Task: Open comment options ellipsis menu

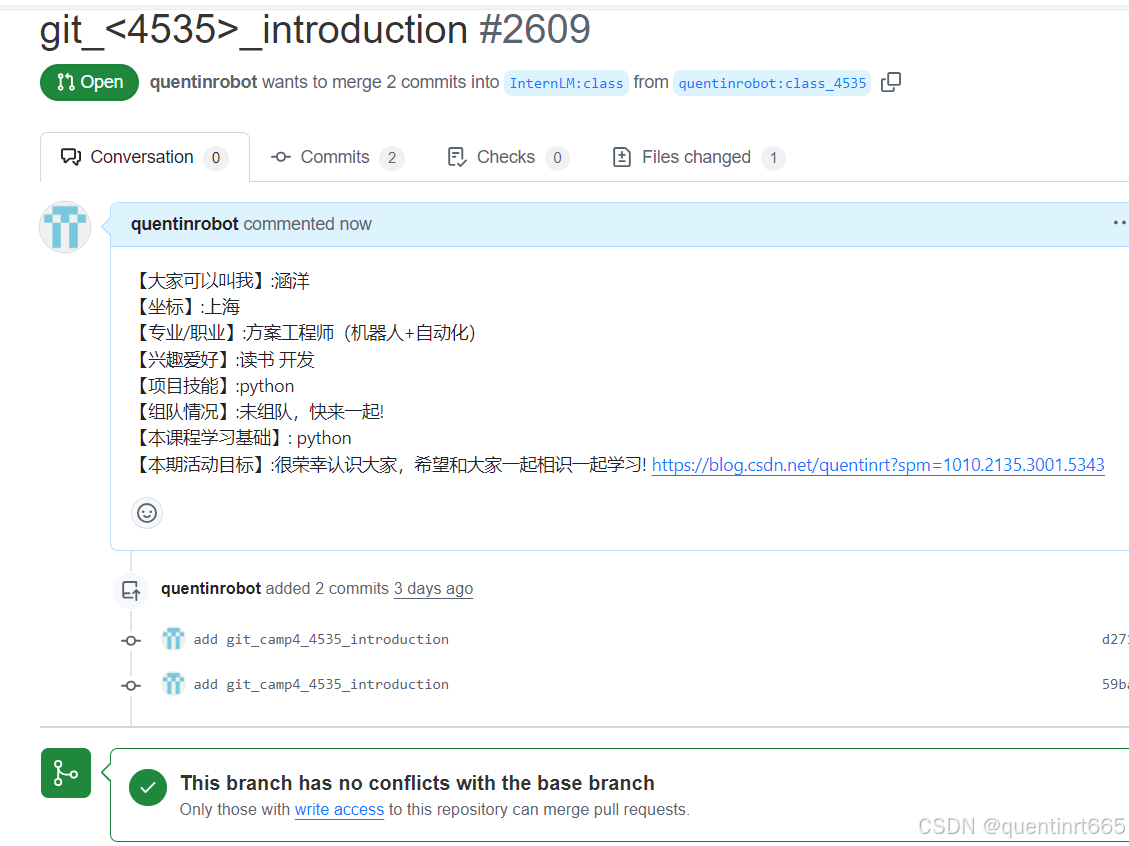Action: pyautogui.click(x=1119, y=223)
